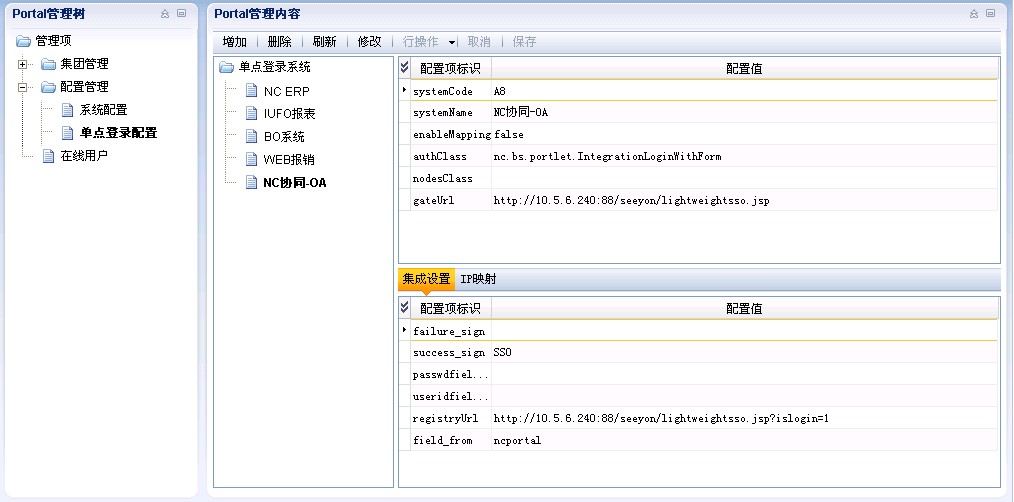
Task: Click the systemCode value A8
Action: pos(499,91)
